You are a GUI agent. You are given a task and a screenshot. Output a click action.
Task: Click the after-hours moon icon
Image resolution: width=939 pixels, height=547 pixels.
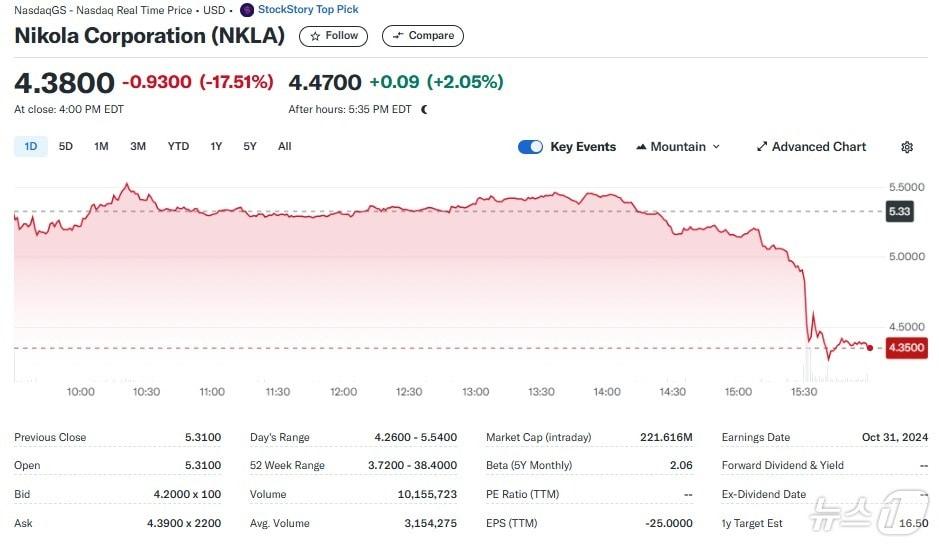(424, 109)
